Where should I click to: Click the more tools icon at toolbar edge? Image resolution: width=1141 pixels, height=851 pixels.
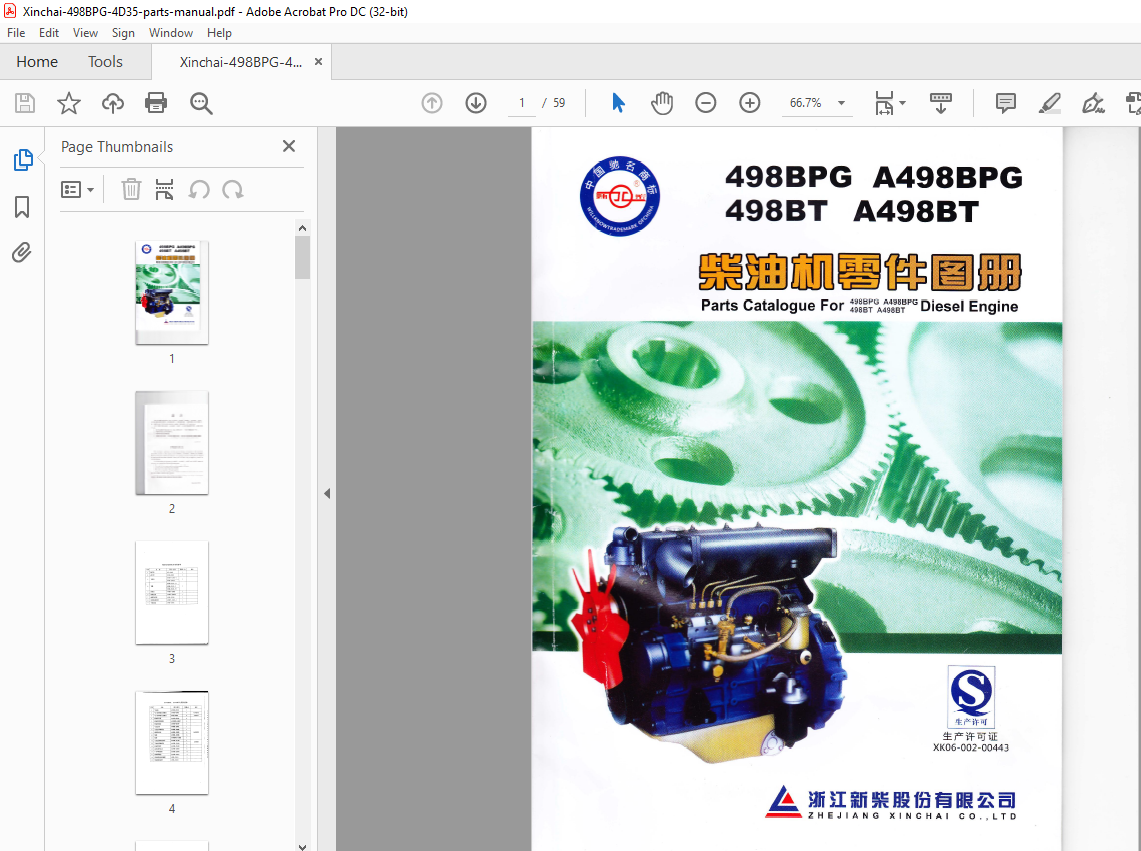coord(1133,103)
